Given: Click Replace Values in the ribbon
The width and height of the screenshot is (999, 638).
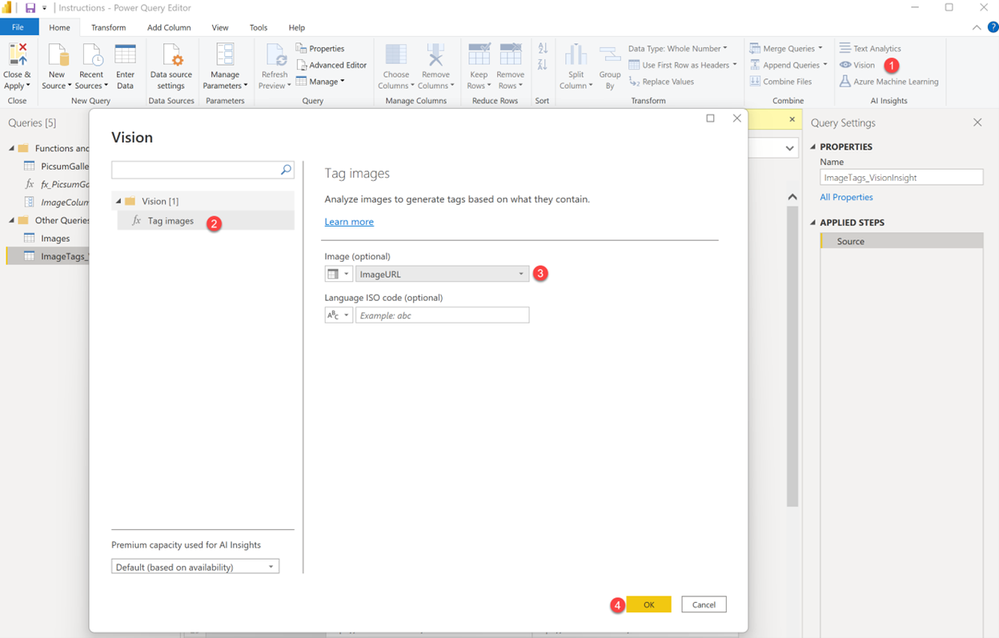Looking at the screenshot, I should (x=661, y=82).
